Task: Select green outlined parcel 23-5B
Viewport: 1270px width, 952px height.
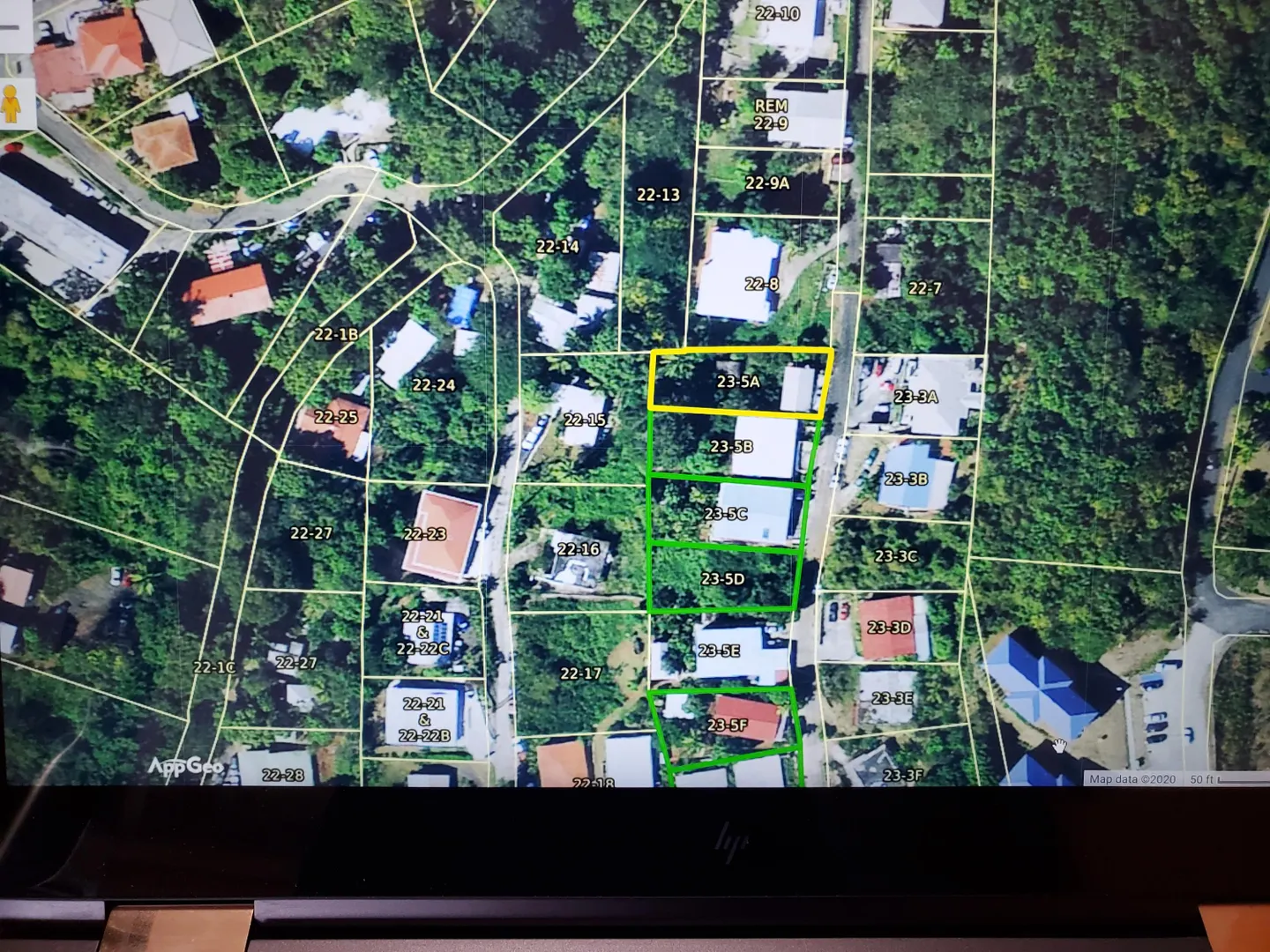Action: click(731, 447)
